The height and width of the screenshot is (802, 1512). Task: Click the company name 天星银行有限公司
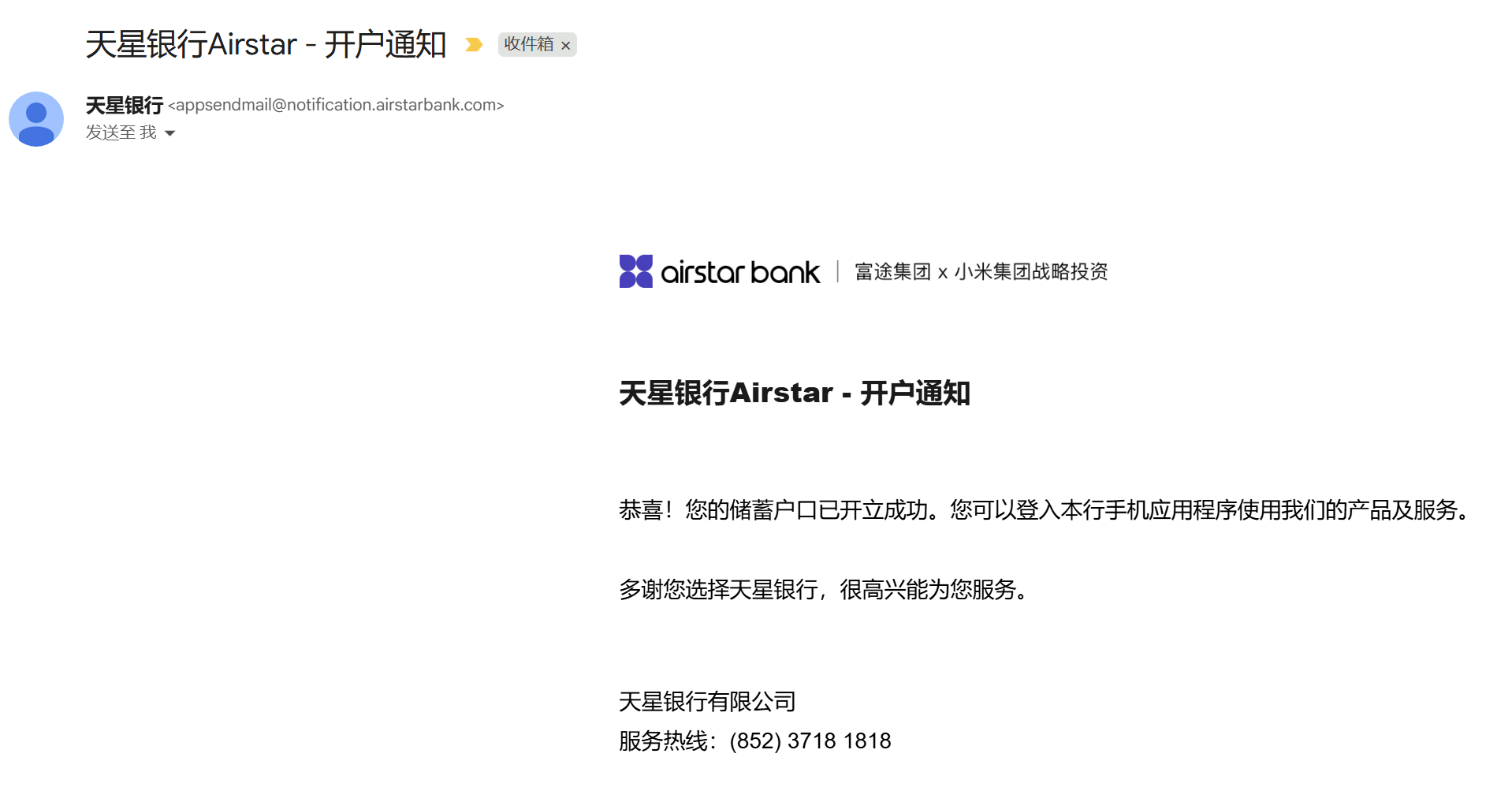[x=707, y=701]
